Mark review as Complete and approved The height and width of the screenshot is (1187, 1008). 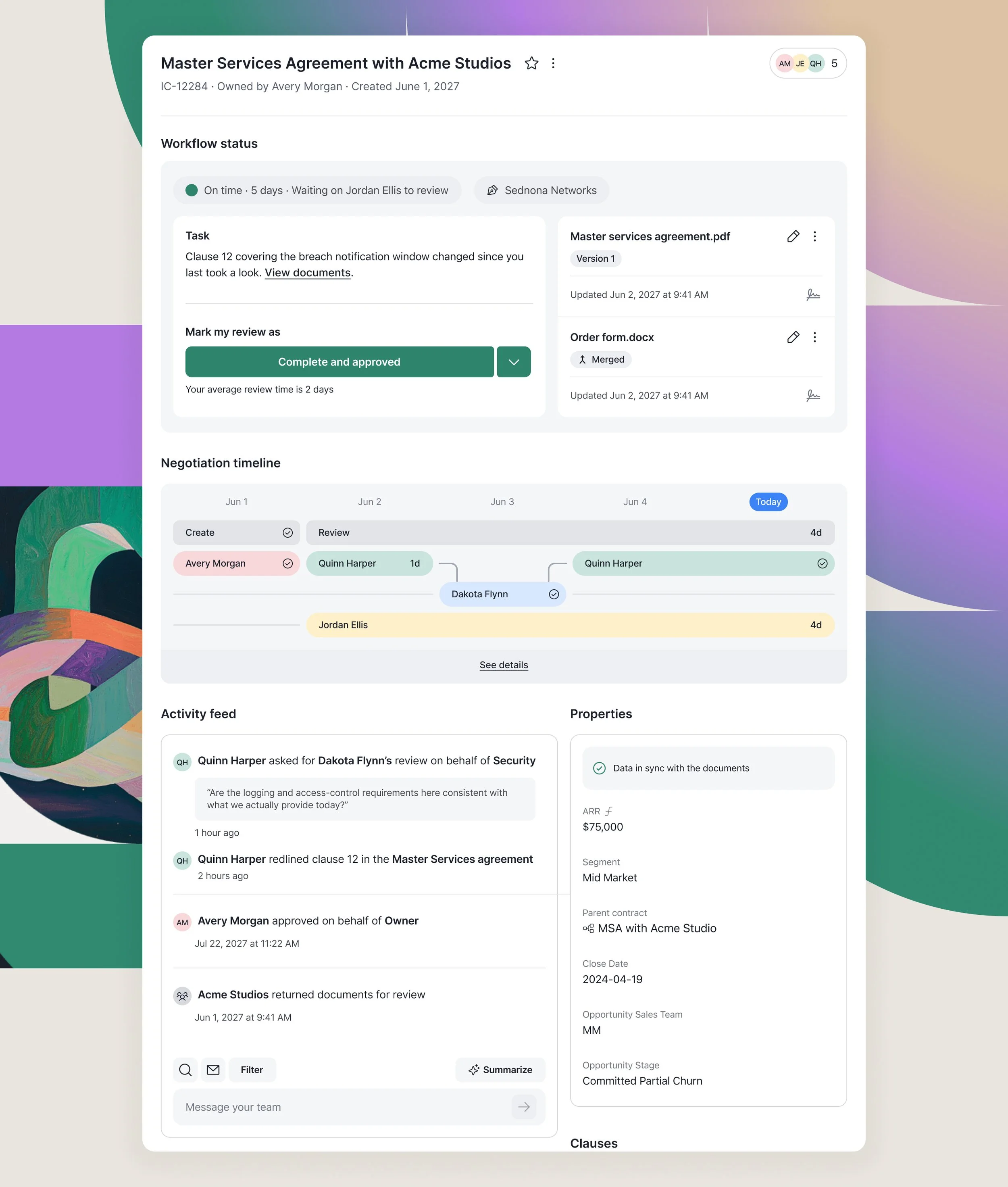pyautogui.click(x=339, y=362)
